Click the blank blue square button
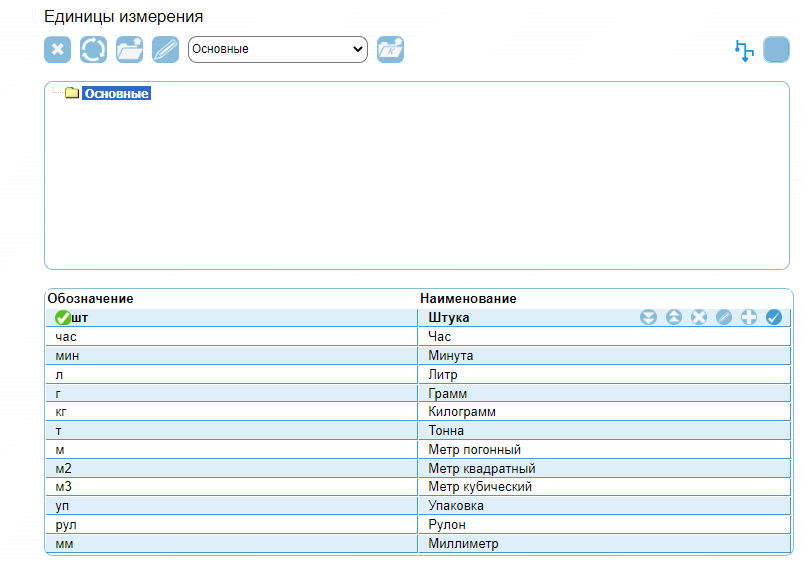 (776, 49)
